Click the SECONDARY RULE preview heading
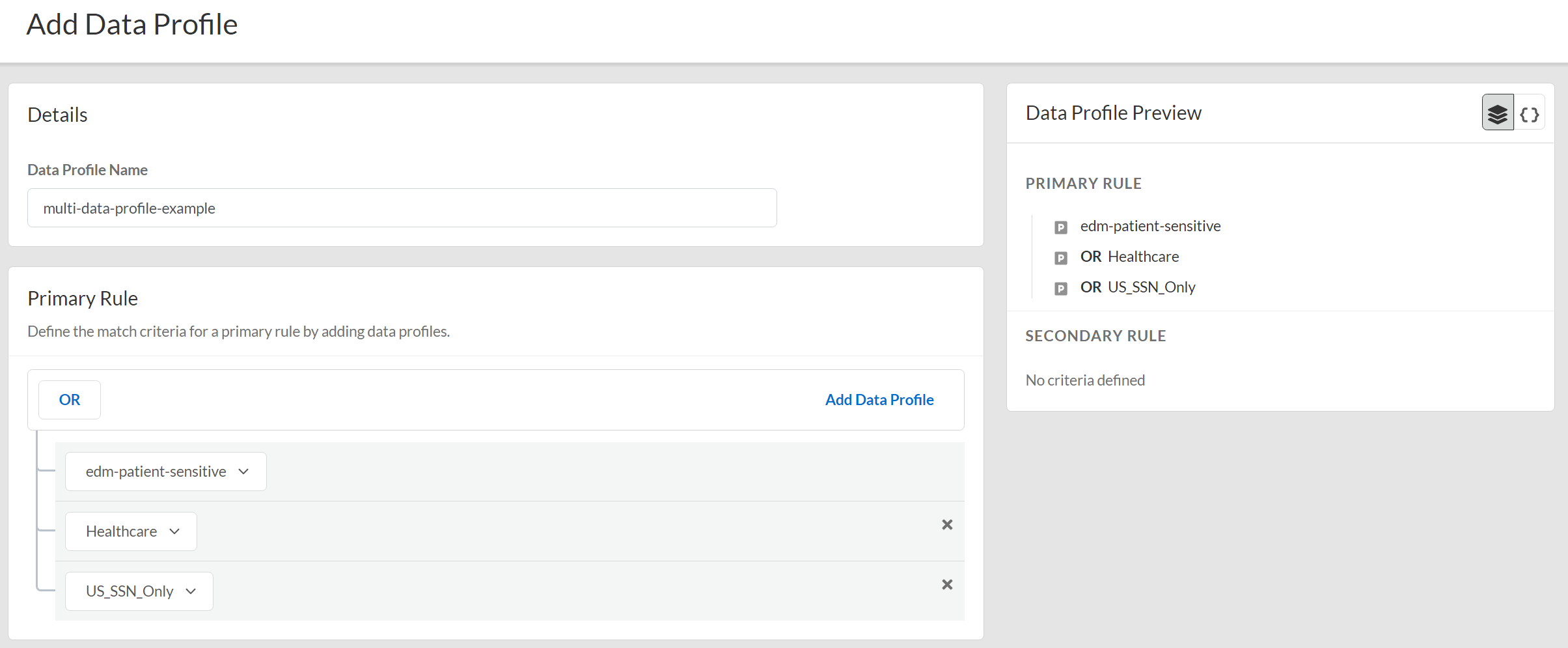This screenshot has height=648, width=1568. tap(1095, 336)
